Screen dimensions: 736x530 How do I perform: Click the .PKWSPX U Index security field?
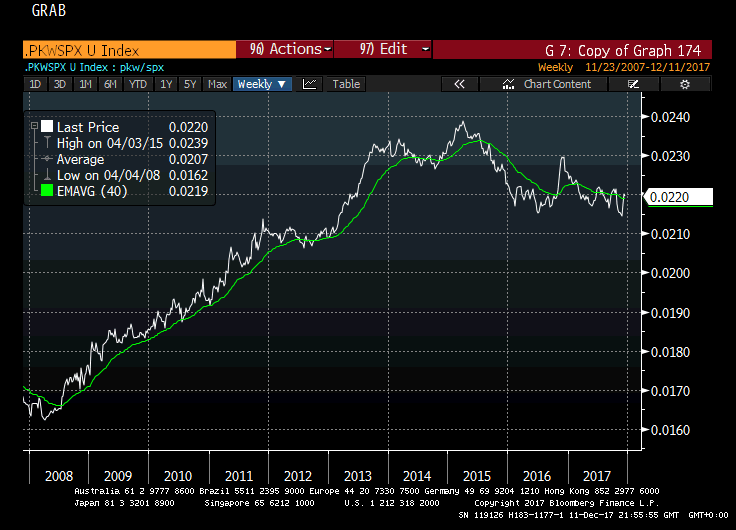(129, 50)
